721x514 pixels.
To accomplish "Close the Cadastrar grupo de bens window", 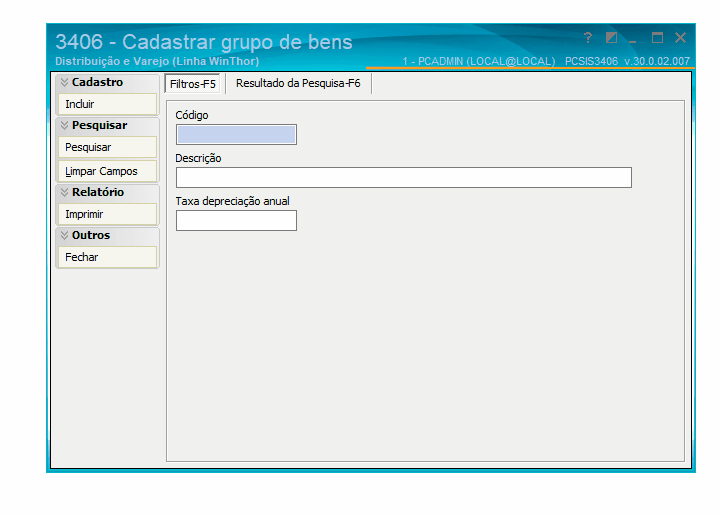I will [681, 38].
